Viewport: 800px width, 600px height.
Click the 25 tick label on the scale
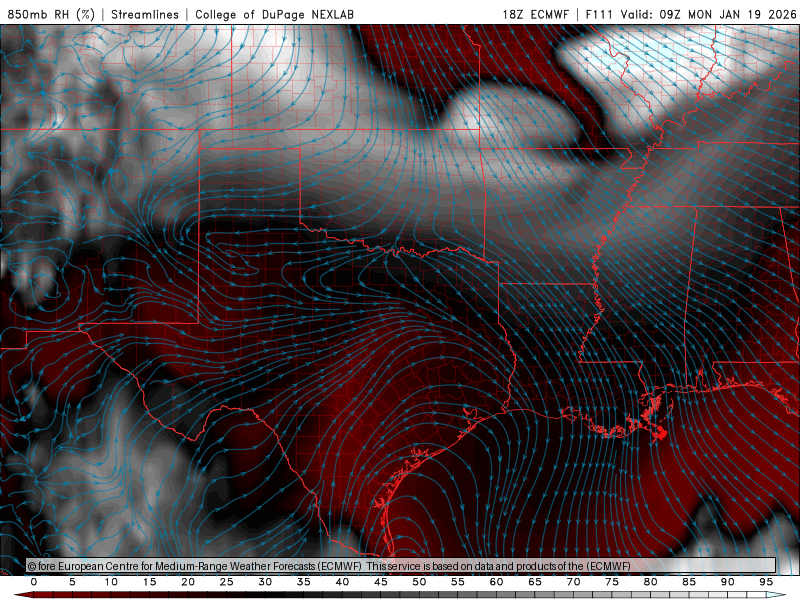click(226, 582)
